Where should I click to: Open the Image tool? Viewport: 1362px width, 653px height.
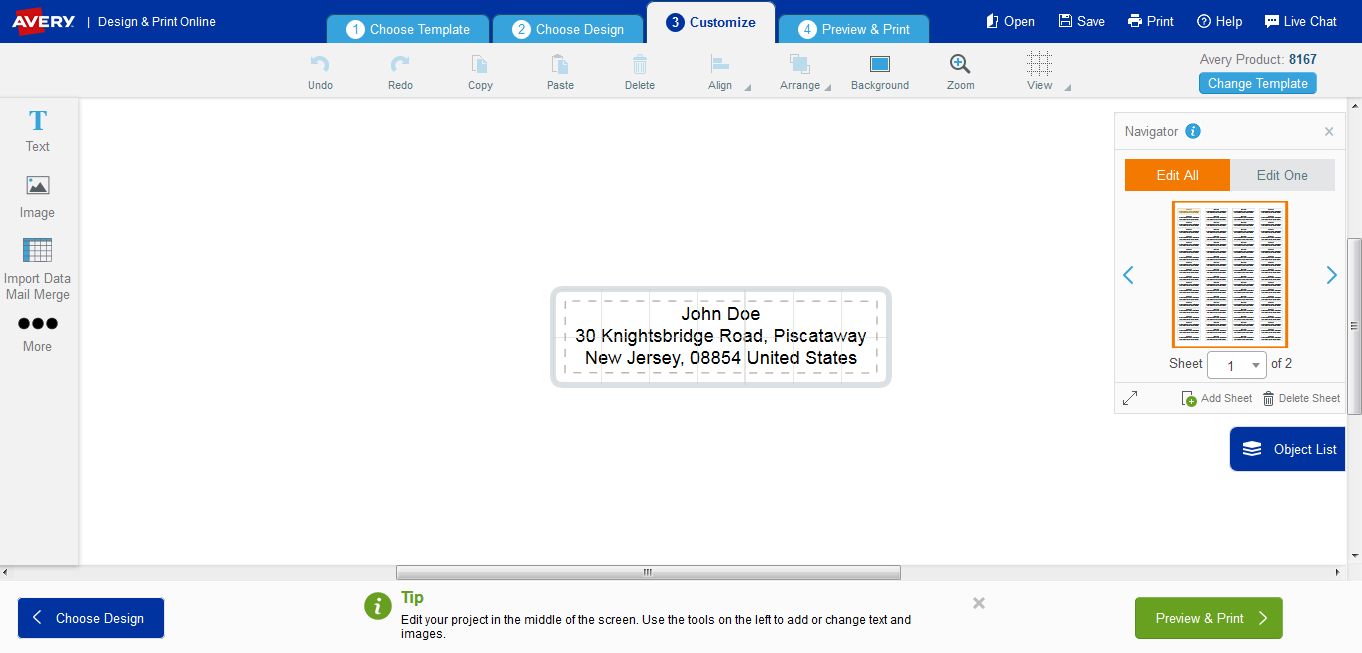pos(37,196)
